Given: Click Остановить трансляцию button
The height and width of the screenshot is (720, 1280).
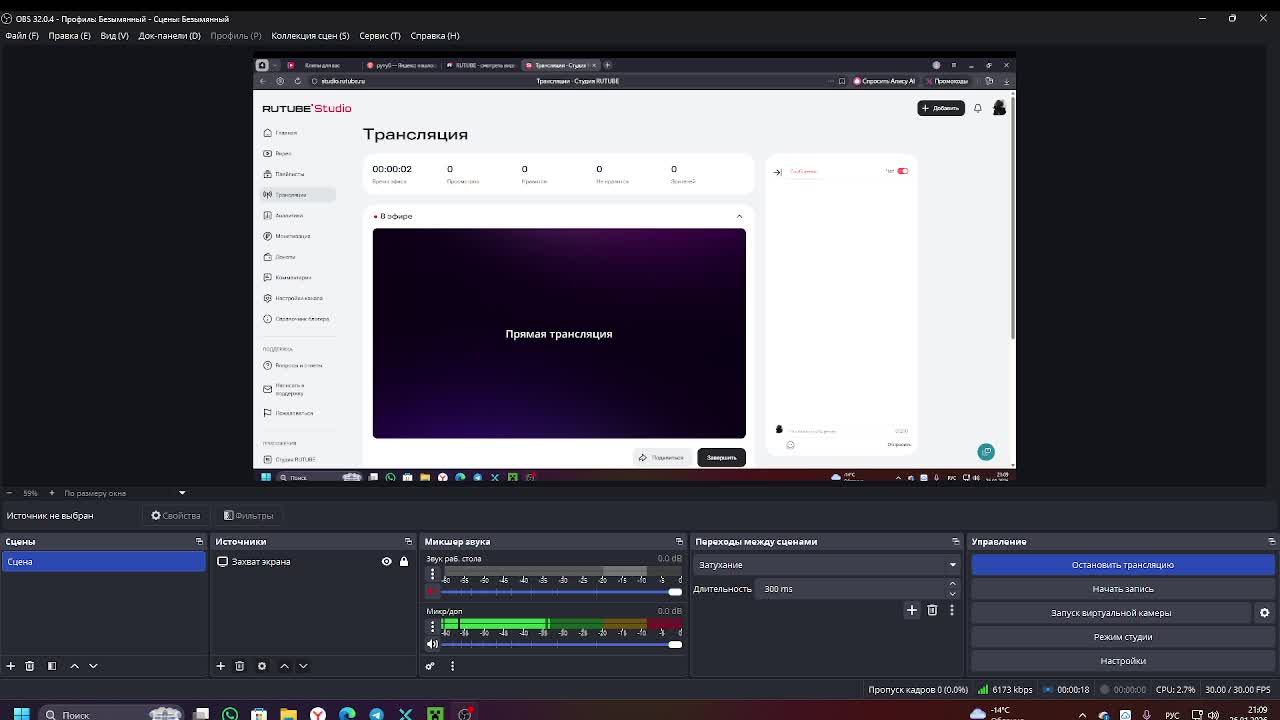Looking at the screenshot, I should coord(1123,565).
